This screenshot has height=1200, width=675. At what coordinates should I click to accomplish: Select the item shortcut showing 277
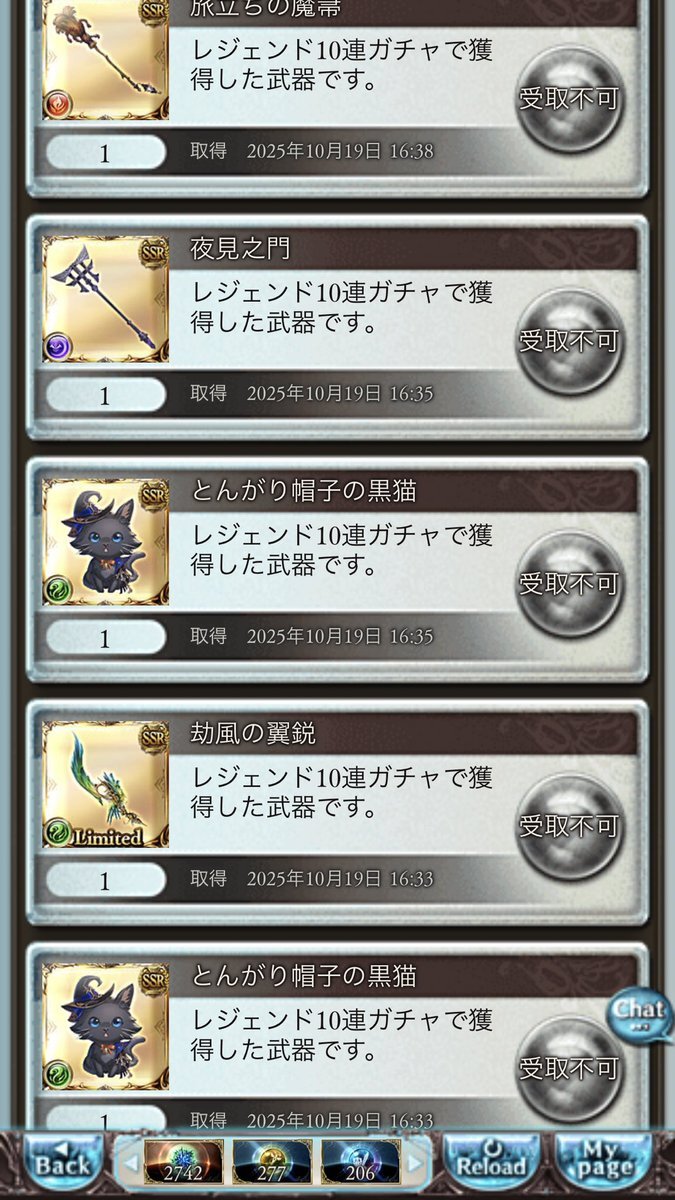(x=273, y=1162)
